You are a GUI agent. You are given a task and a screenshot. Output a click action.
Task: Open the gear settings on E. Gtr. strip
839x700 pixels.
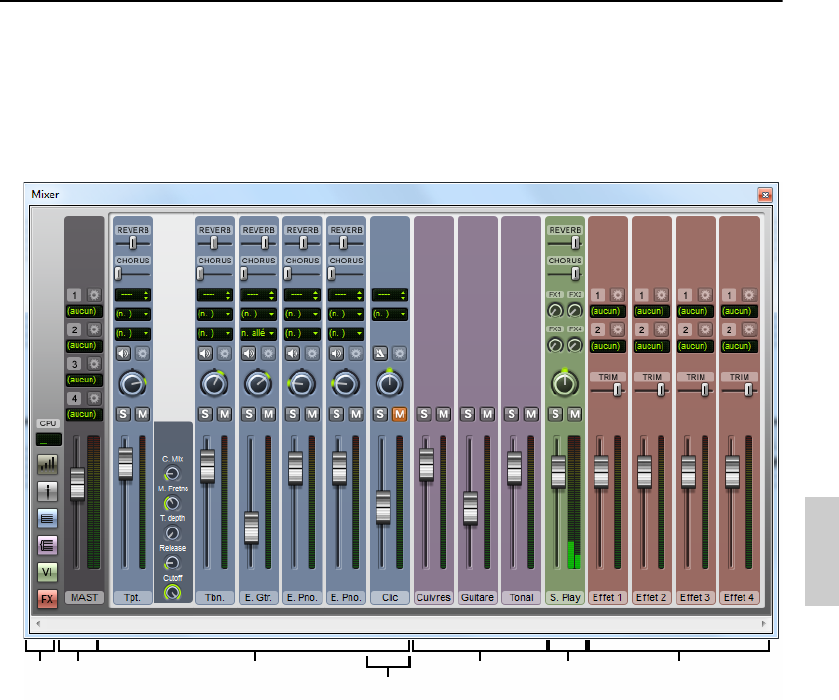pyautogui.click(x=269, y=353)
